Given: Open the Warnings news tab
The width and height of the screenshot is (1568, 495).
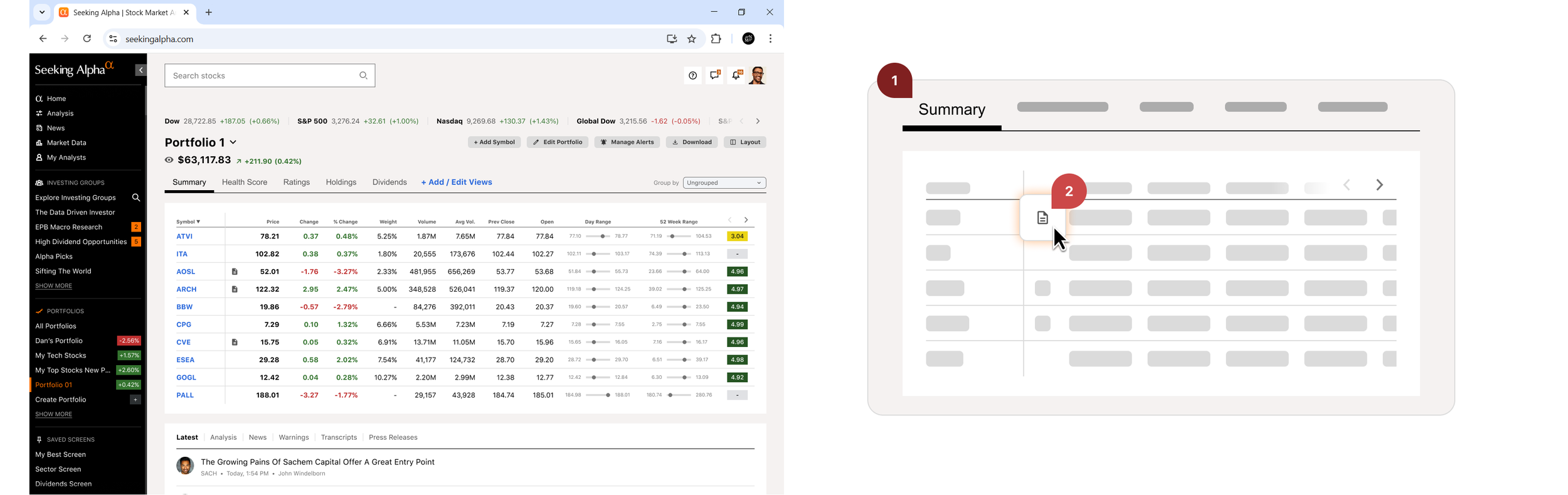Looking at the screenshot, I should coord(294,437).
